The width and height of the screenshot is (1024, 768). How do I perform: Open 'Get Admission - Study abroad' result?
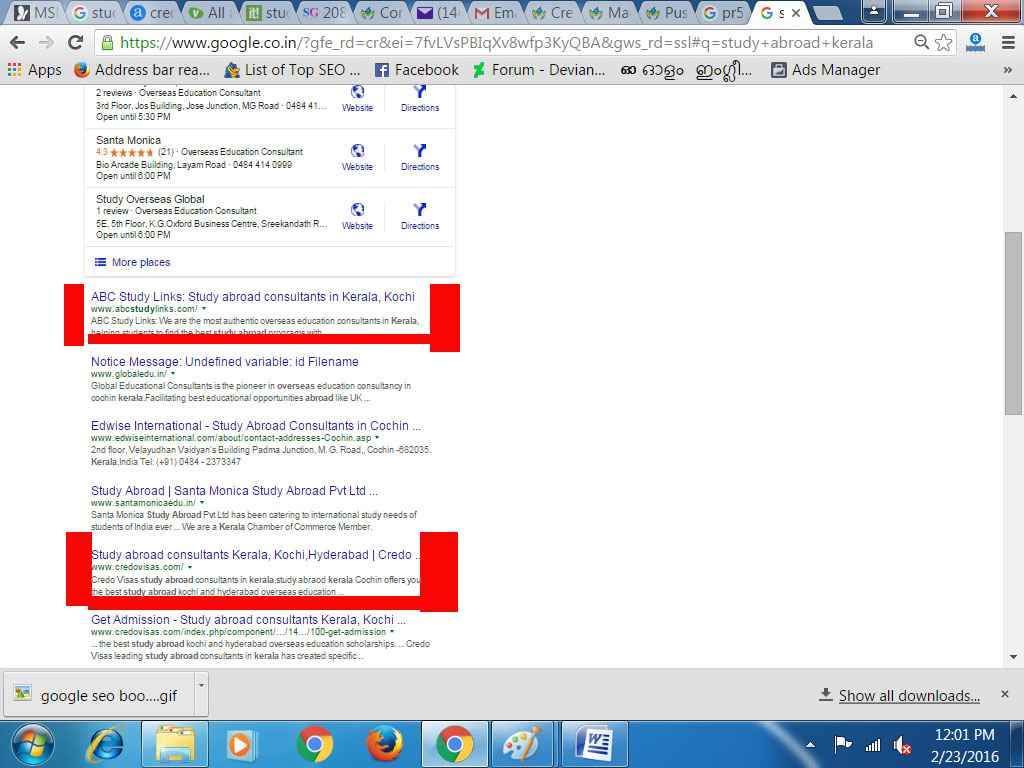[248, 620]
